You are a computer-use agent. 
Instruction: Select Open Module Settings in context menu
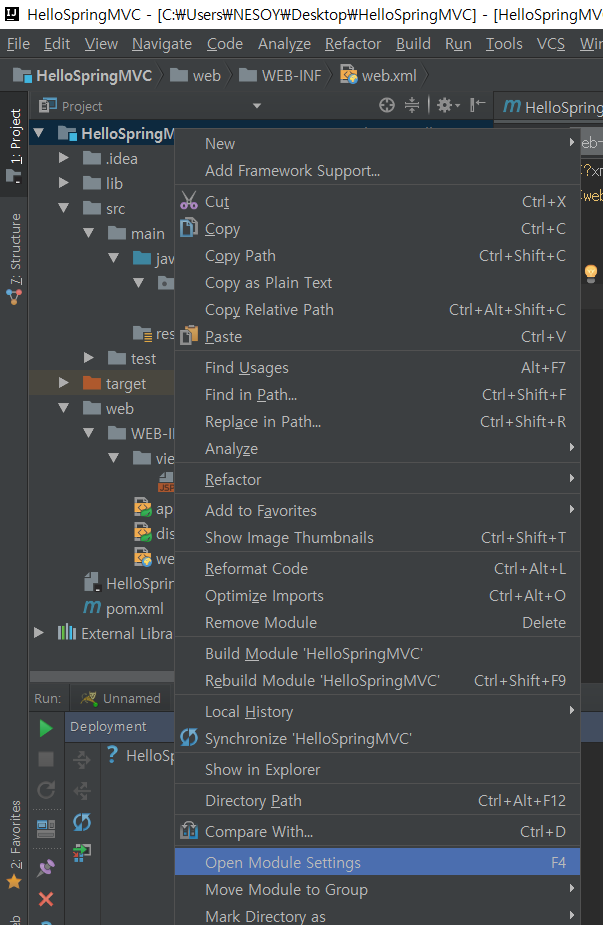pyautogui.click(x=378, y=862)
